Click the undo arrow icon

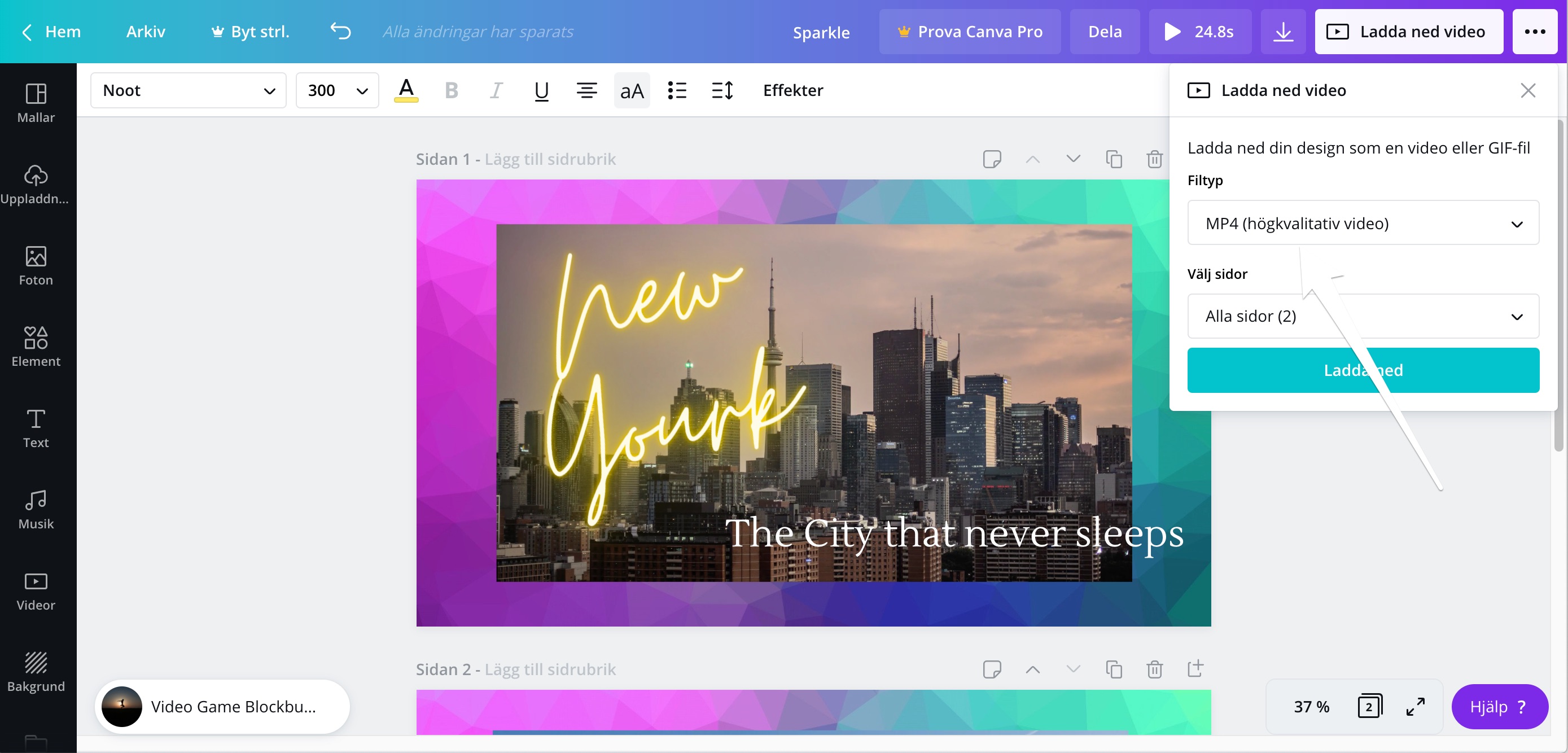(x=341, y=31)
